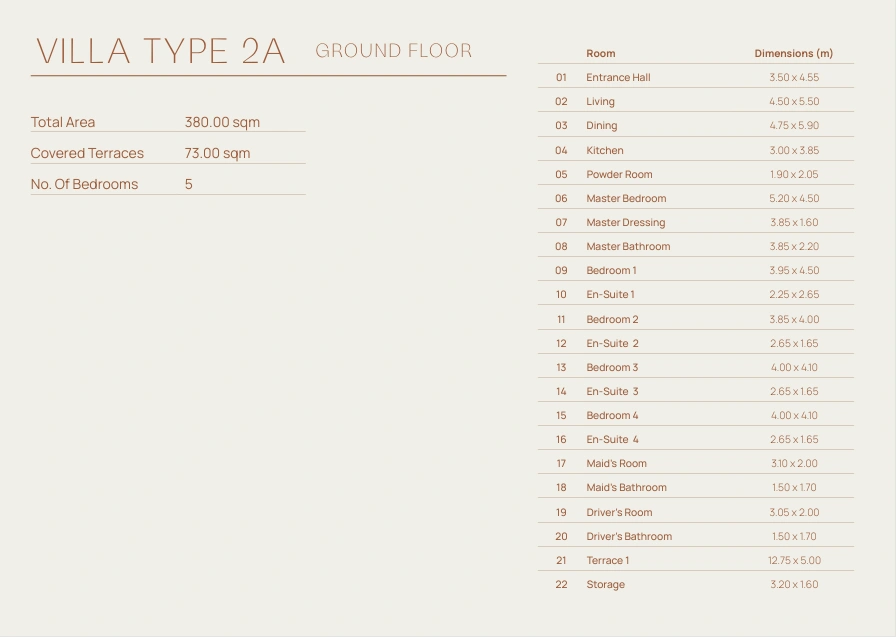Viewport: 896px width, 637px height.
Task: Select the En-Suite 4 row name
Action: (x=613, y=439)
